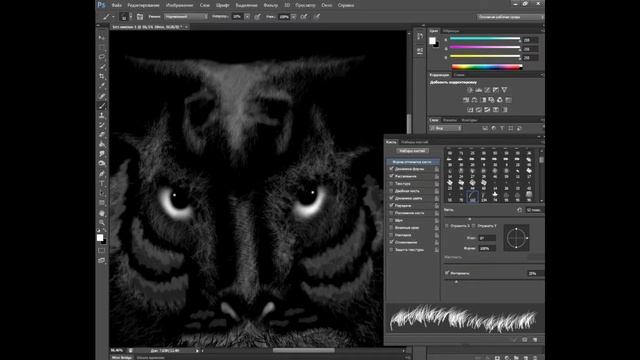The height and width of the screenshot is (360, 640).
Task: Select the Clone Stamp tool
Action: [102, 116]
